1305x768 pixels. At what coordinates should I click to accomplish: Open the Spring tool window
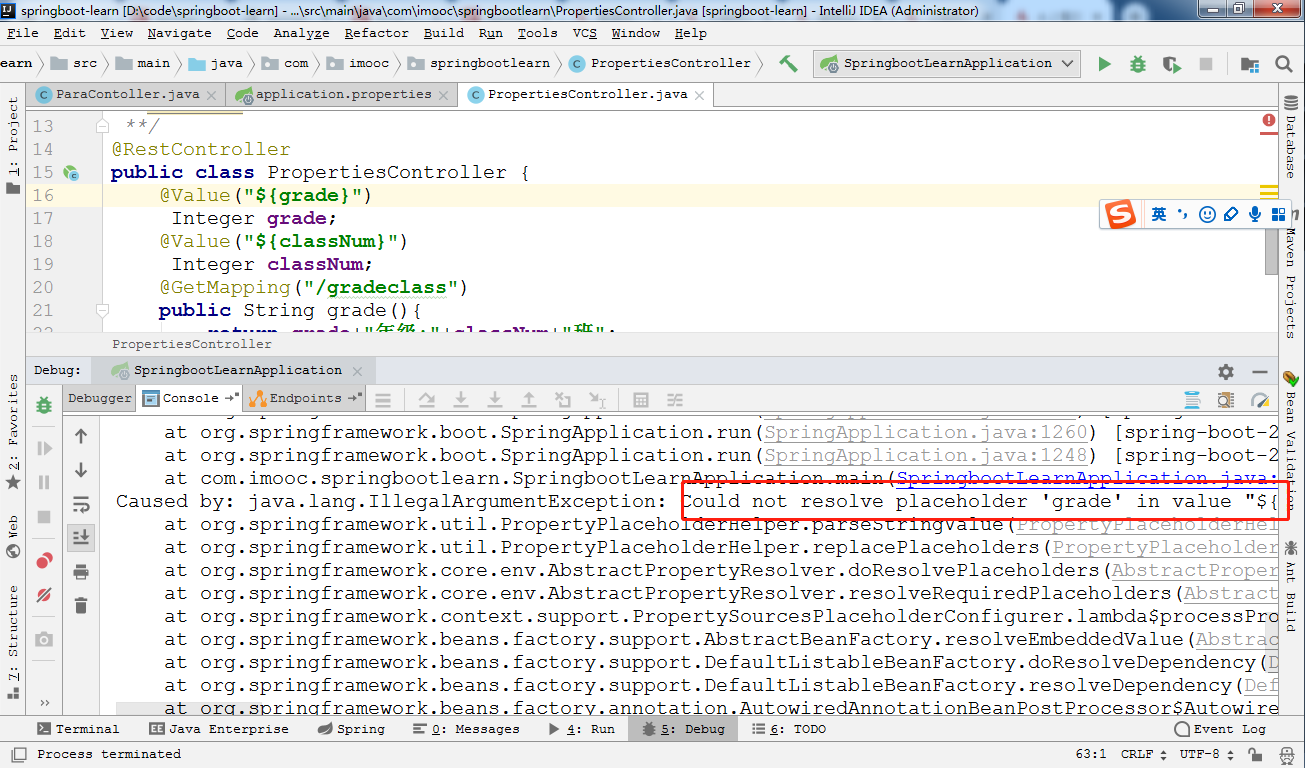[x=350, y=729]
